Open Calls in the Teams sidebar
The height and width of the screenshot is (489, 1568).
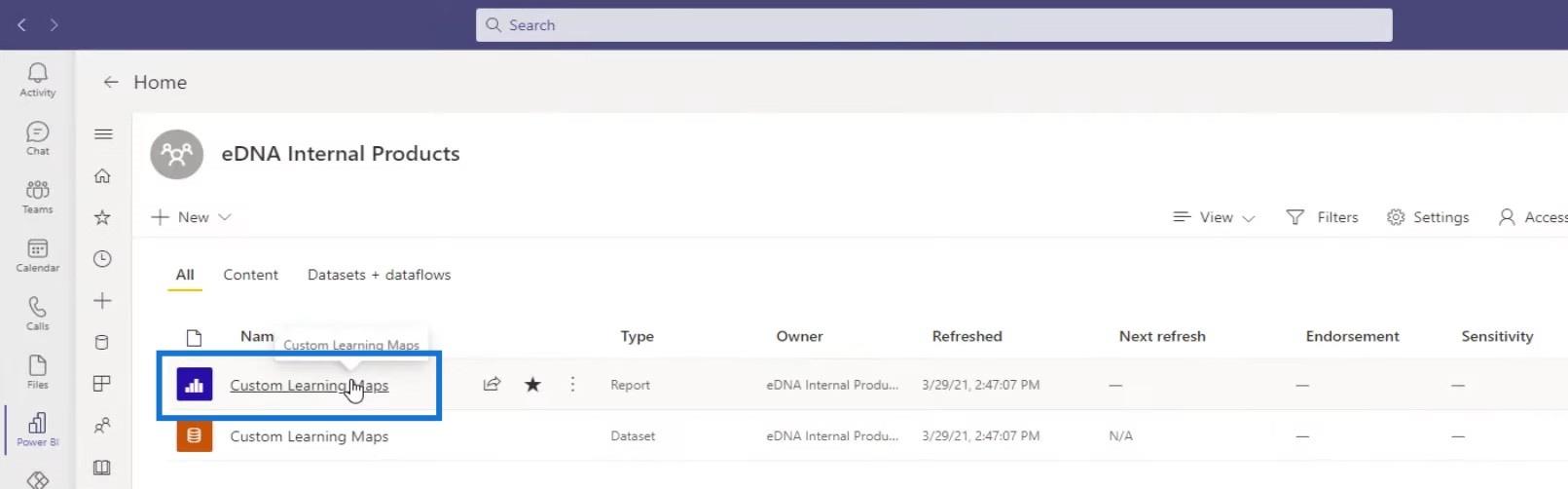37,314
